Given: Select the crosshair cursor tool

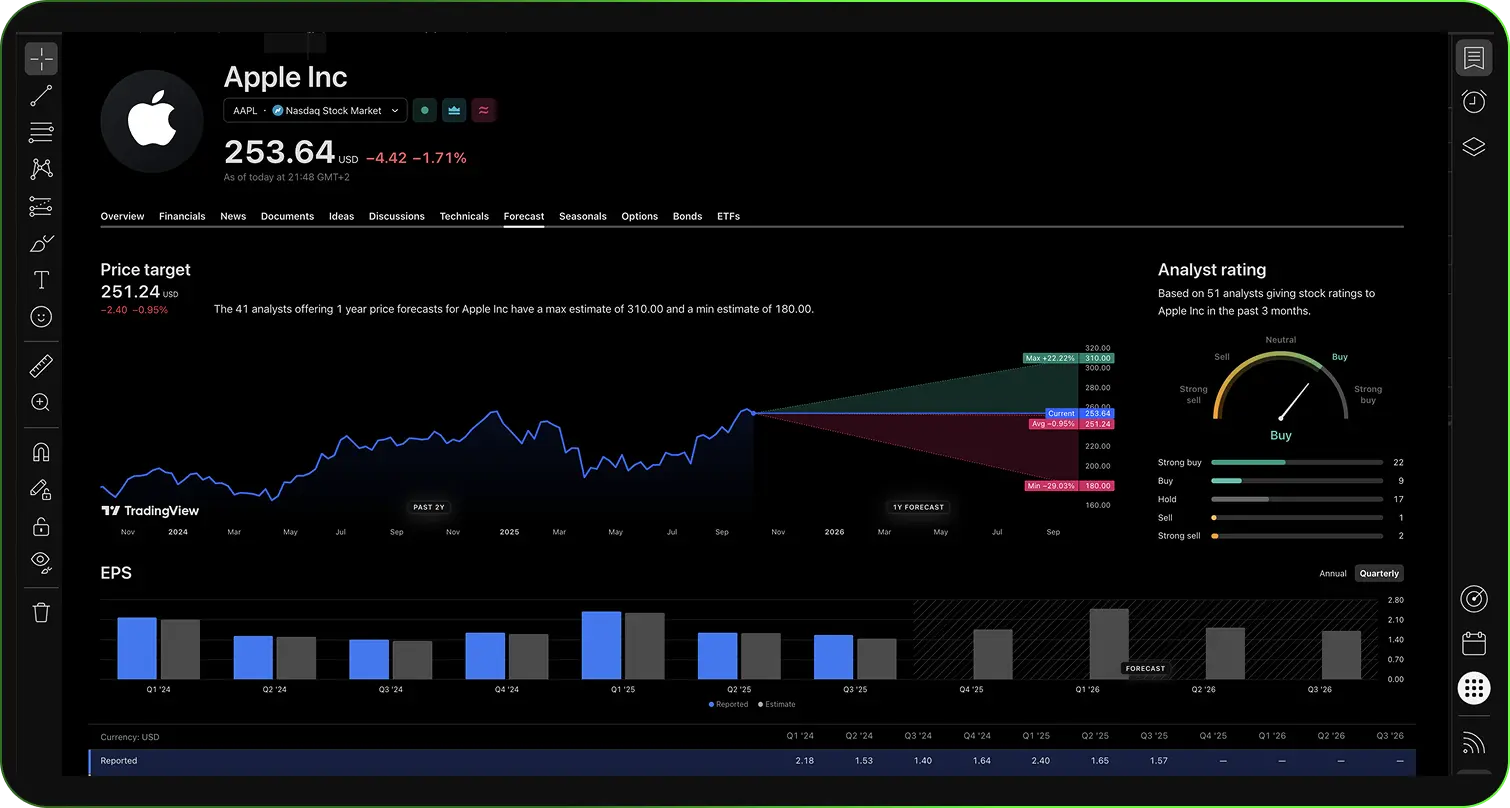Looking at the screenshot, I should (x=41, y=60).
